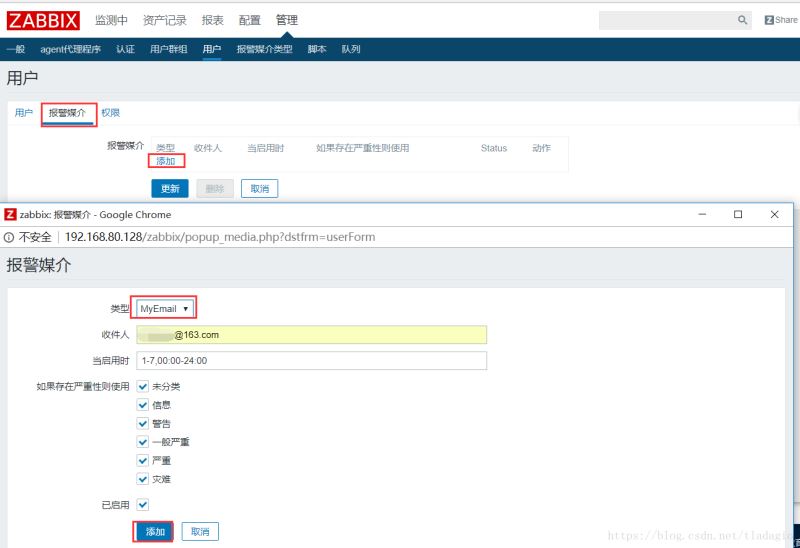The image size is (800, 548).
Task: Click the insecure-site info icon in address bar
Action: (x=9, y=237)
